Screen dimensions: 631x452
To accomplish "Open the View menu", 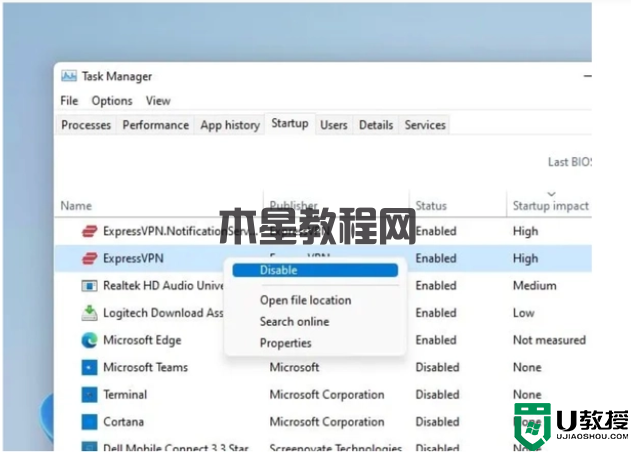I will click(x=158, y=101).
